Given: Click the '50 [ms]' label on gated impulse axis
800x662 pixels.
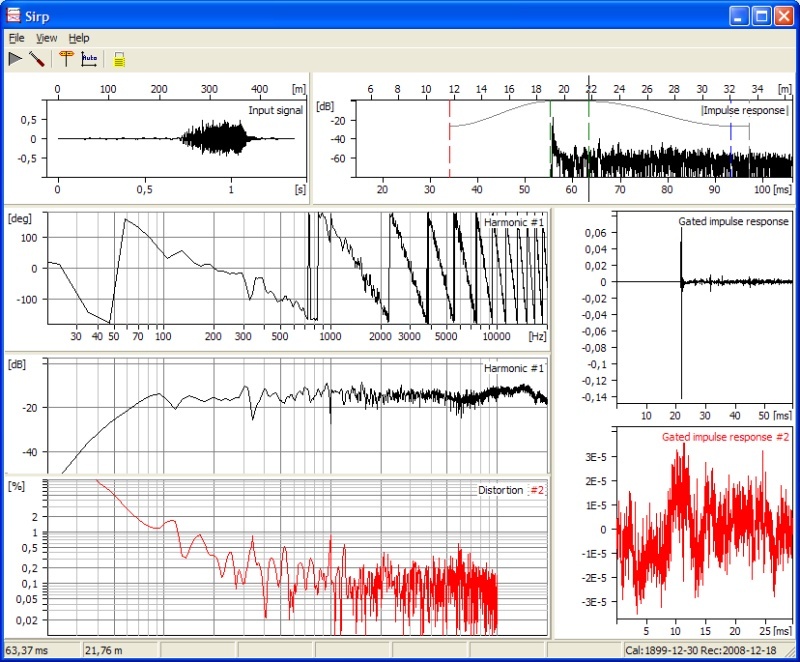Looking at the screenshot, I should click(775, 415).
